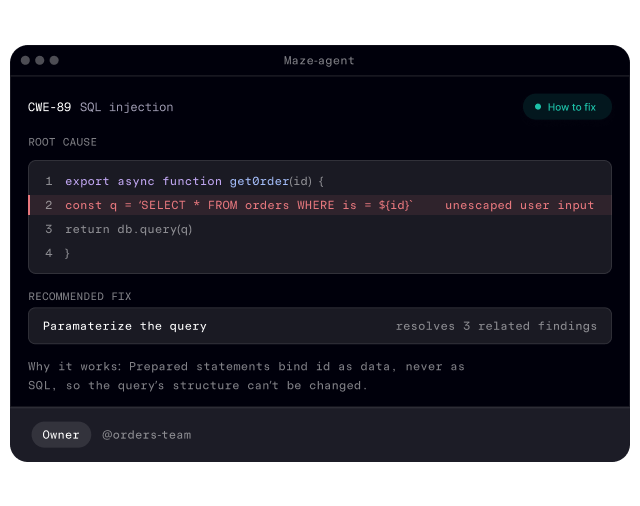The image size is (640, 506).
Task: Click the Parameterize the query fix
Action: click(x=124, y=326)
